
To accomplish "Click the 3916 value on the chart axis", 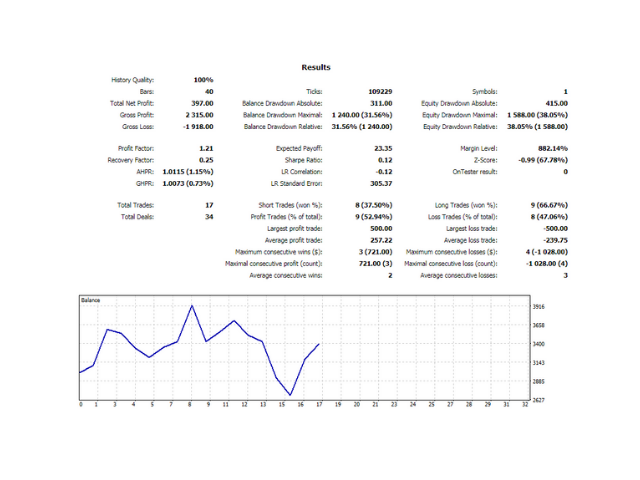I will [x=540, y=308].
